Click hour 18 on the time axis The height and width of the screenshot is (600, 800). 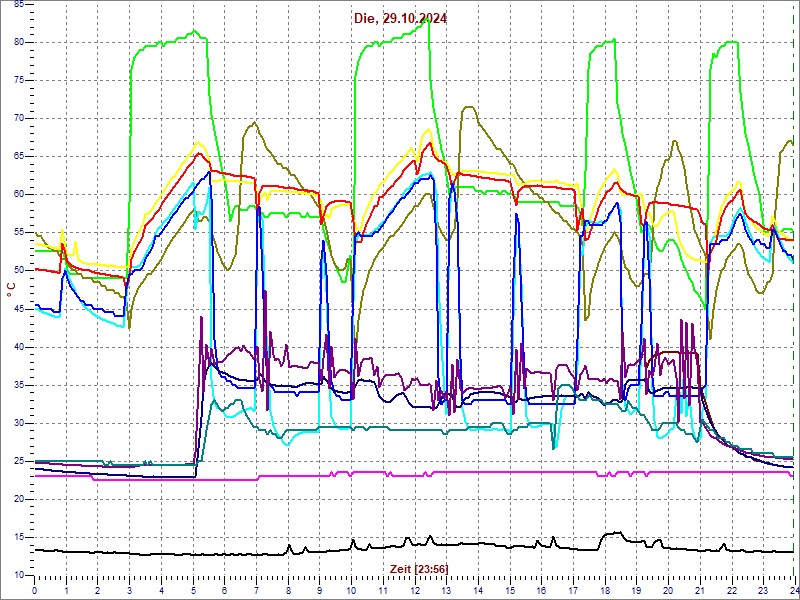[x=604, y=590]
